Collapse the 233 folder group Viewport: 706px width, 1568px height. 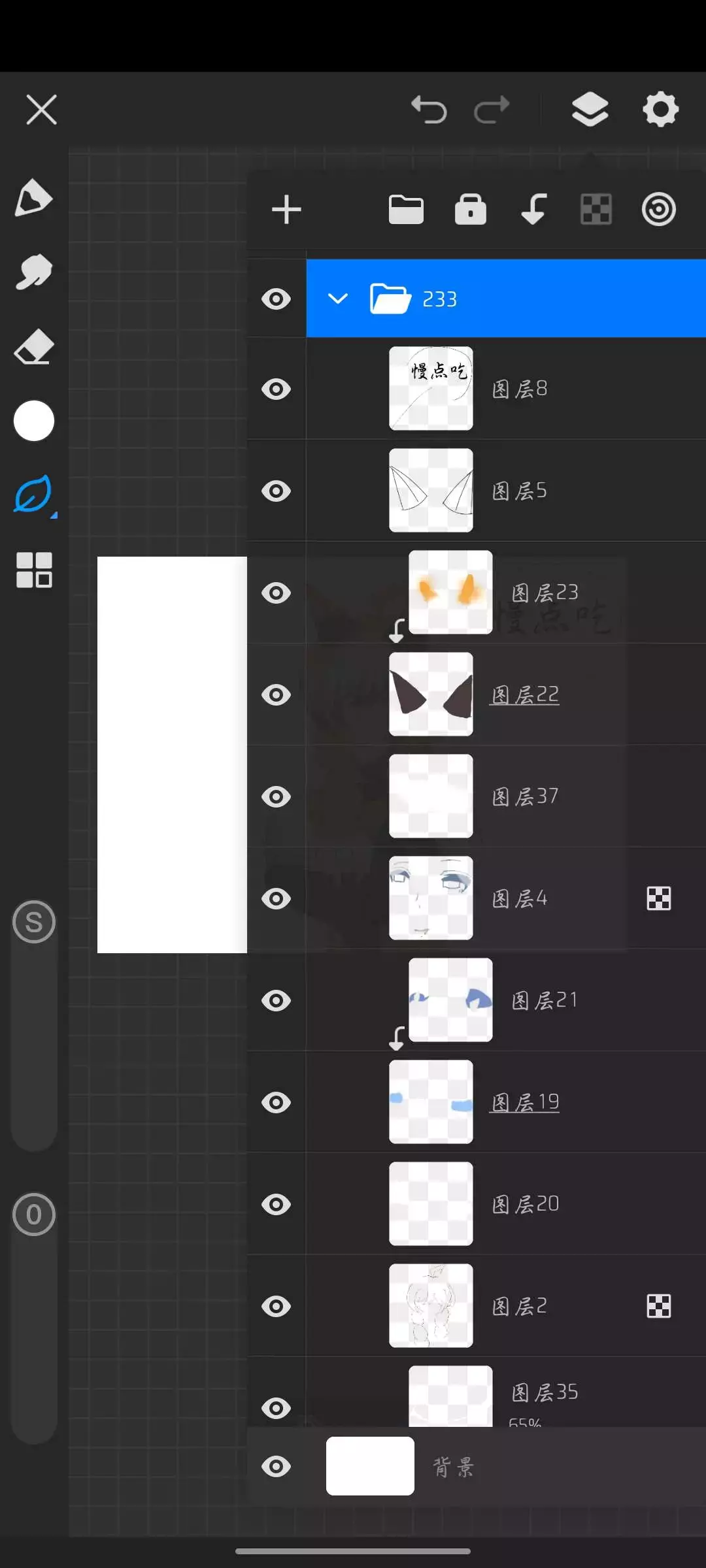coord(337,299)
